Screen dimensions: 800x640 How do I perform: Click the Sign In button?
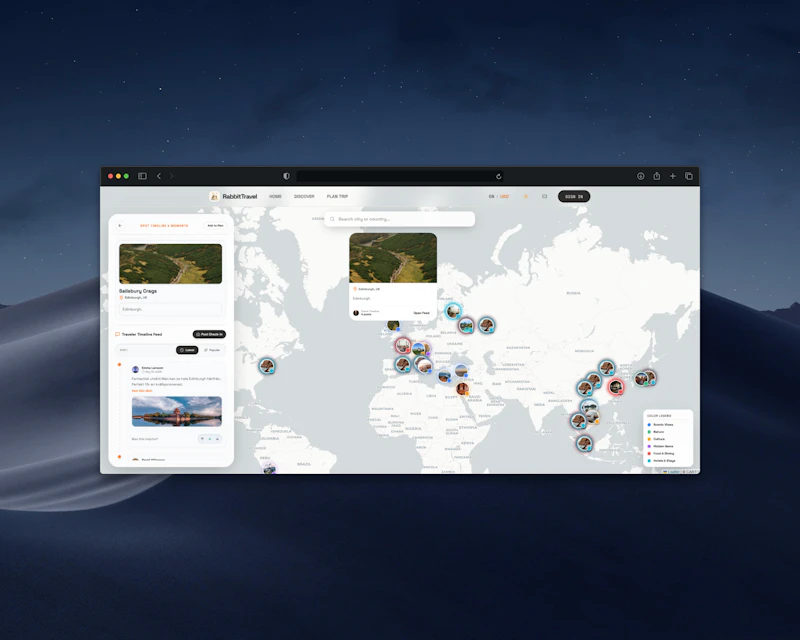click(x=574, y=196)
